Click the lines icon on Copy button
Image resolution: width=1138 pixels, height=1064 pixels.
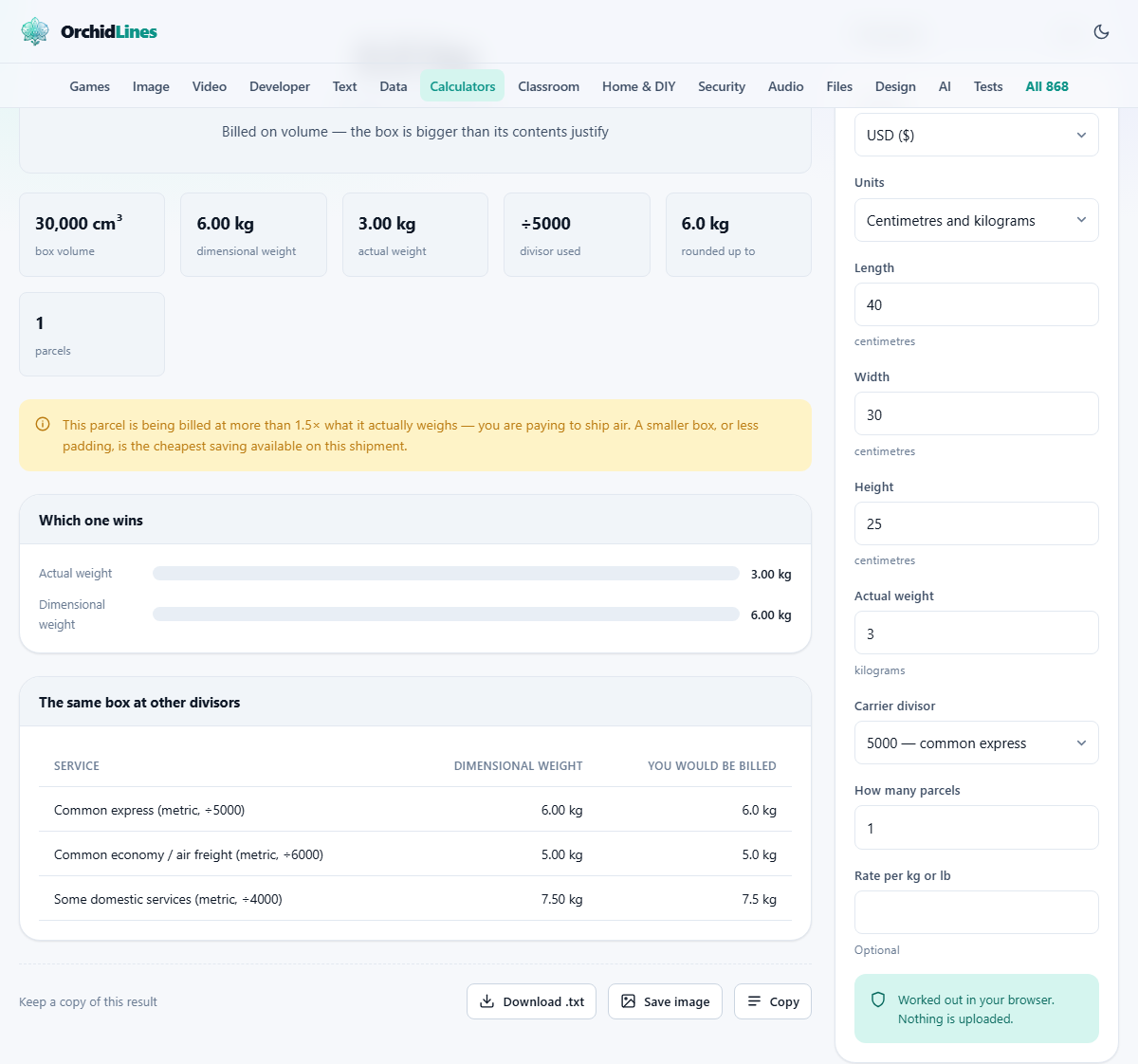754,1001
